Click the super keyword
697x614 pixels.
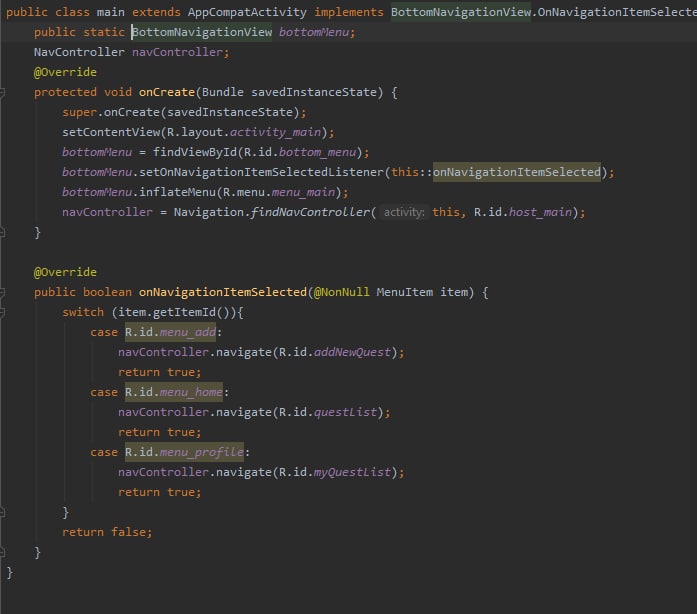click(80, 112)
